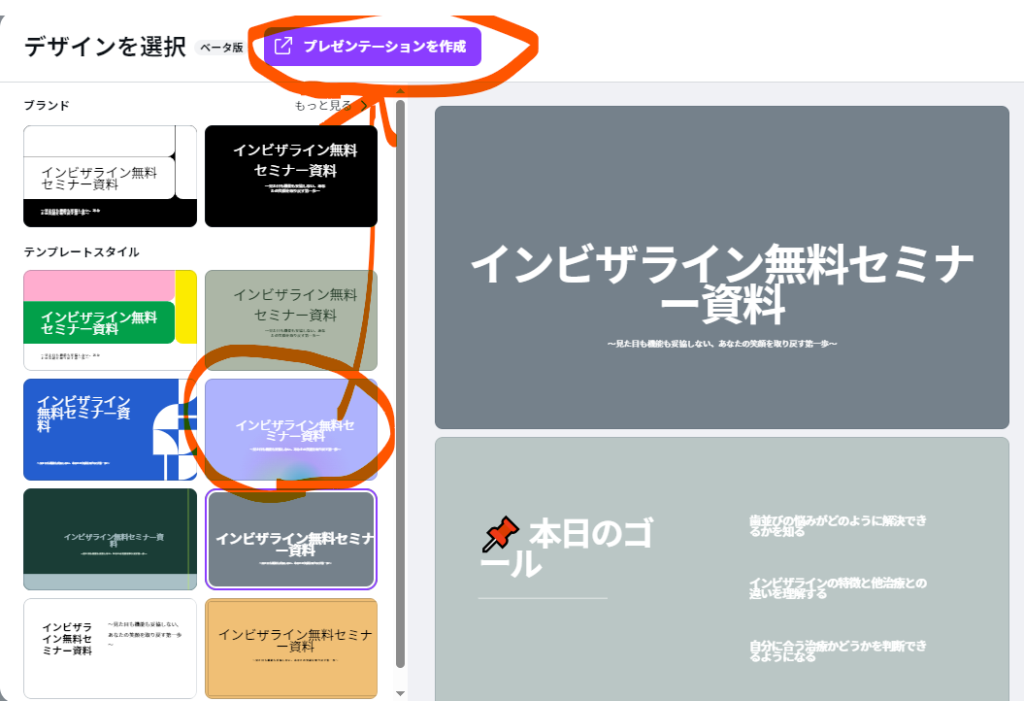1024x701 pixels.
Task: Choose the sage green template style
Action: [x=291, y=320]
